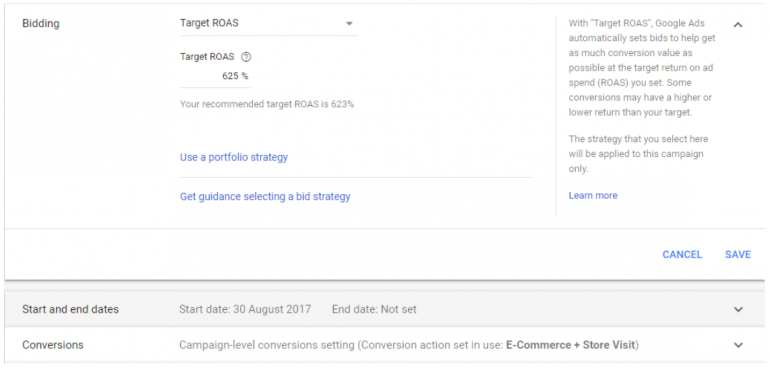Select the Conversions row label
The height and width of the screenshot is (368, 770).
[53, 345]
